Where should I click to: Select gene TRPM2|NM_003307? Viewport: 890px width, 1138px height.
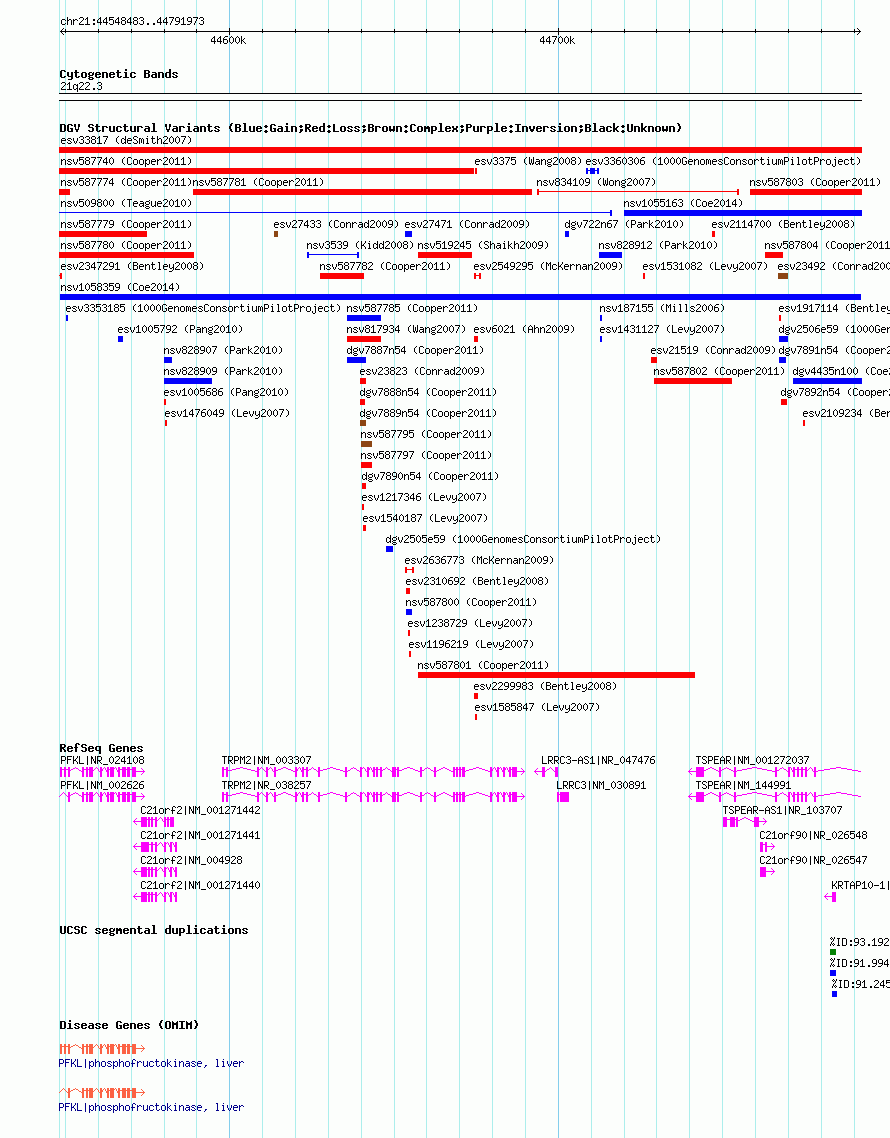click(x=373, y=772)
